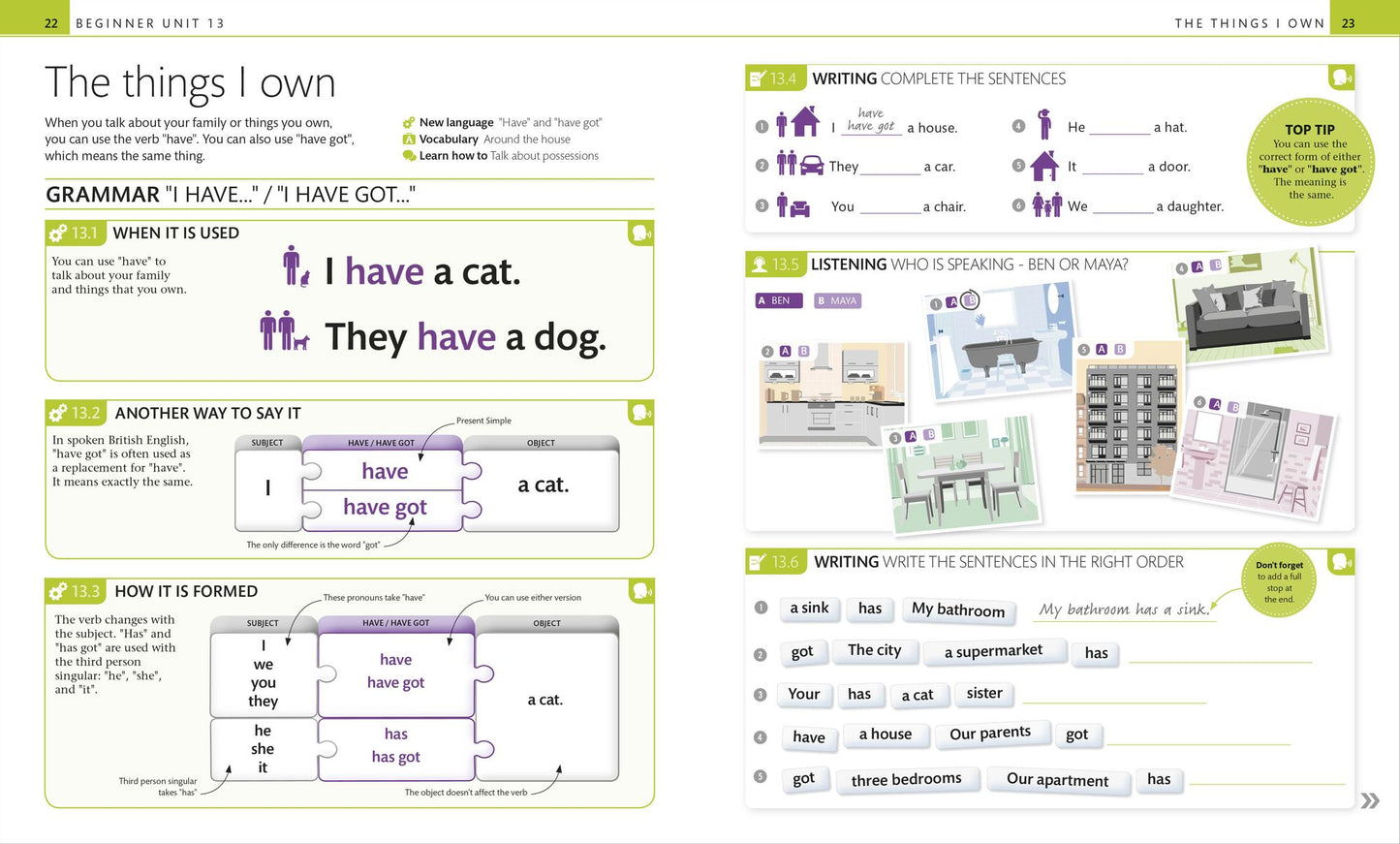Play the audio for section 13.3
Screen dimensions: 1400x844
point(640,591)
